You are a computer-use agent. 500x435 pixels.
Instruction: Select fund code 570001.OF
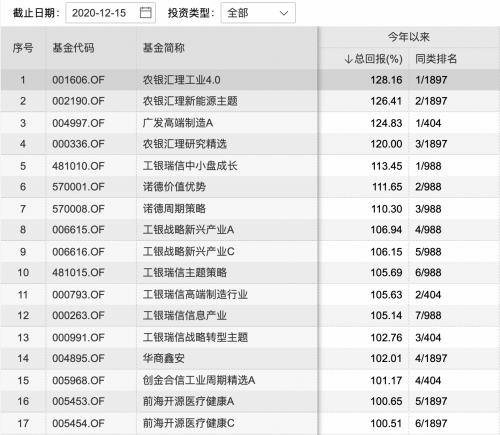click(78, 187)
